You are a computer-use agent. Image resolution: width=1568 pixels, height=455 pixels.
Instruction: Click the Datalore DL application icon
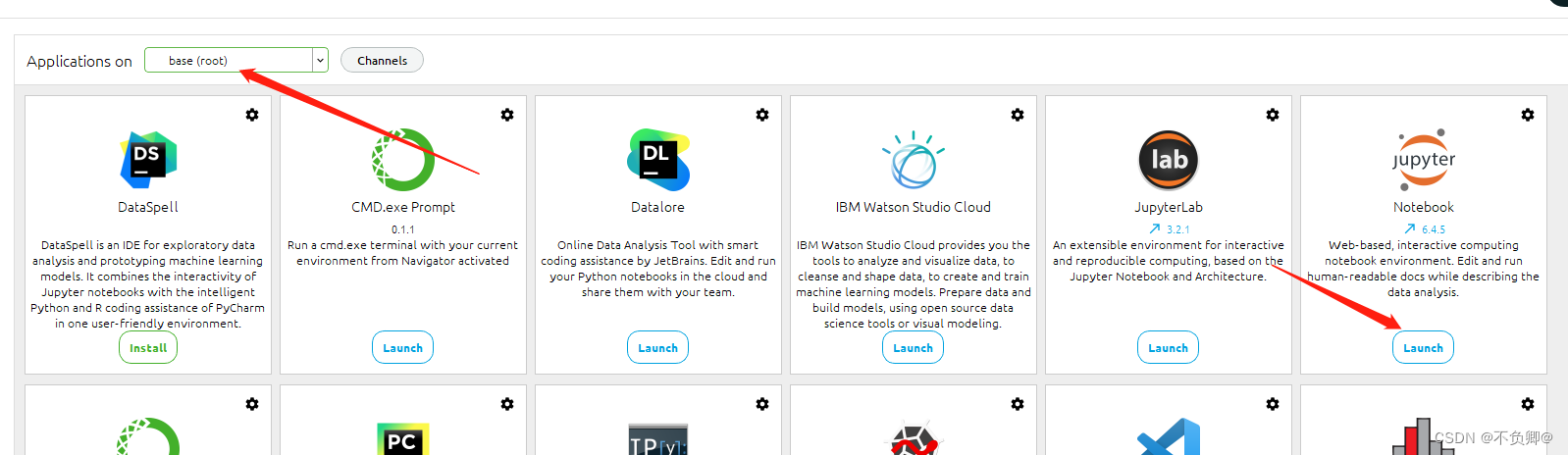click(x=658, y=160)
